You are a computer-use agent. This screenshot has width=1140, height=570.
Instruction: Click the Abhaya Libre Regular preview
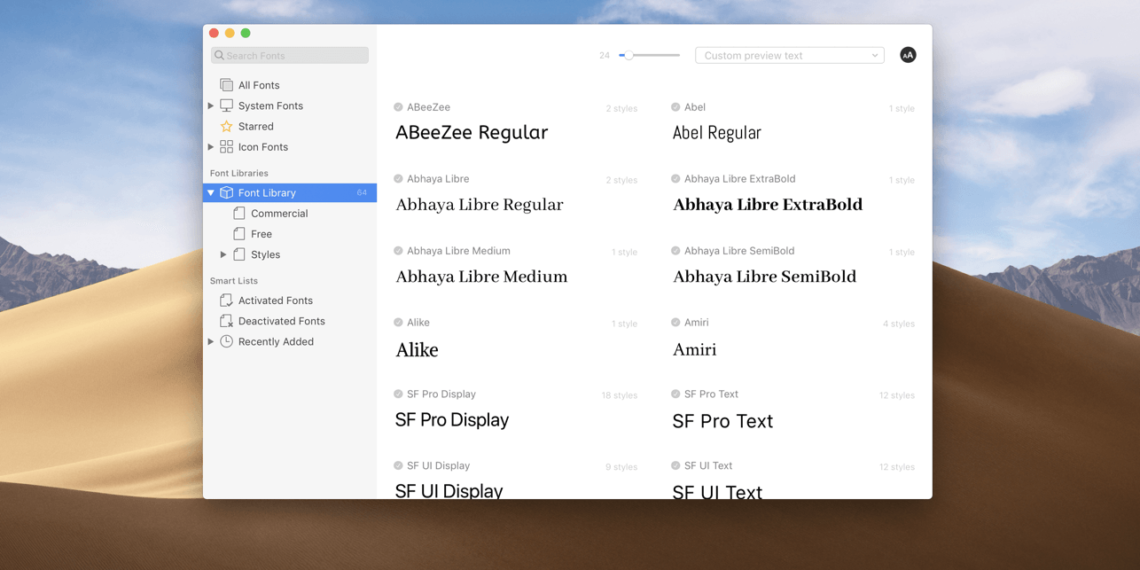click(479, 205)
